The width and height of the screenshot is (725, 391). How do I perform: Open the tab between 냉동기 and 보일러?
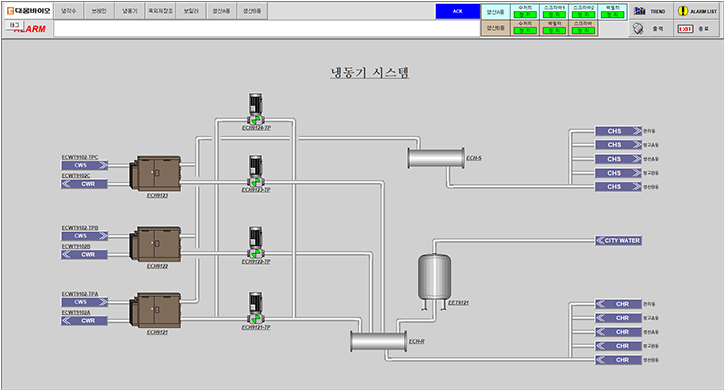[x=160, y=11]
